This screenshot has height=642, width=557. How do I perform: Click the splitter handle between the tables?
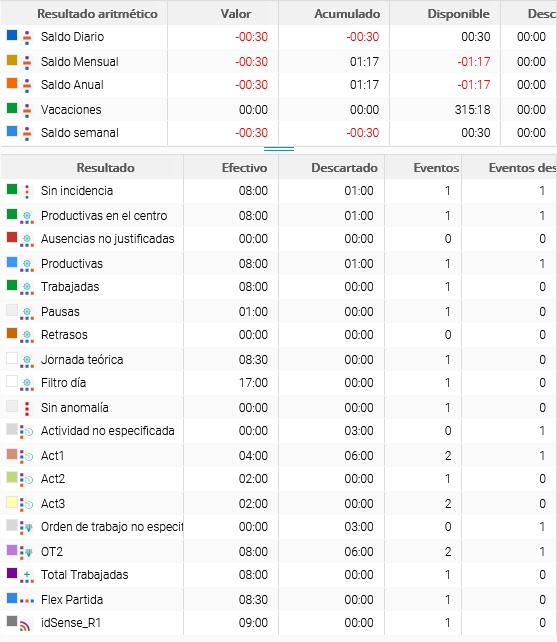[279, 149]
